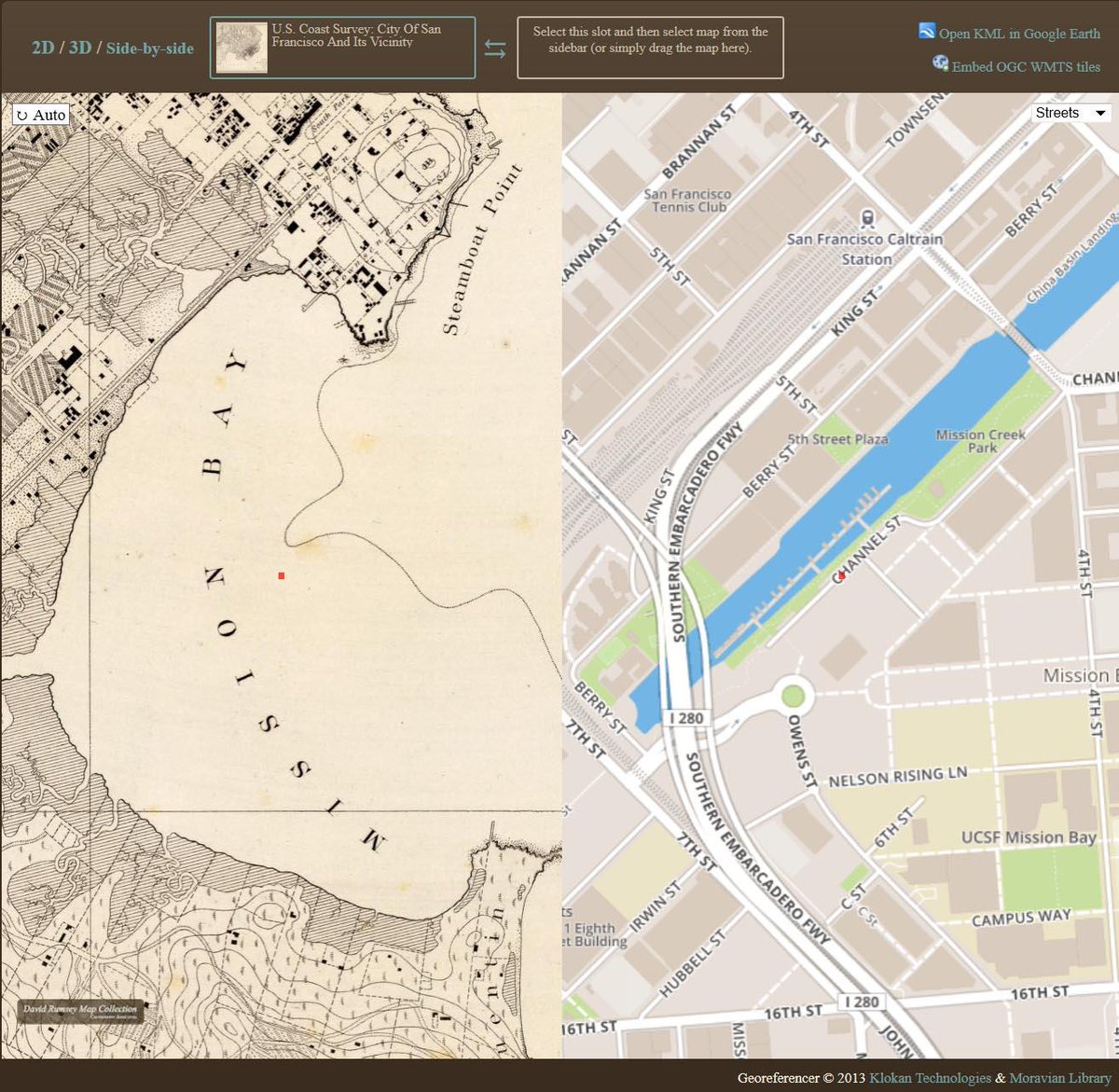Switch to 2D view mode
Viewport: 1119px width, 1092px height.
tap(43, 48)
